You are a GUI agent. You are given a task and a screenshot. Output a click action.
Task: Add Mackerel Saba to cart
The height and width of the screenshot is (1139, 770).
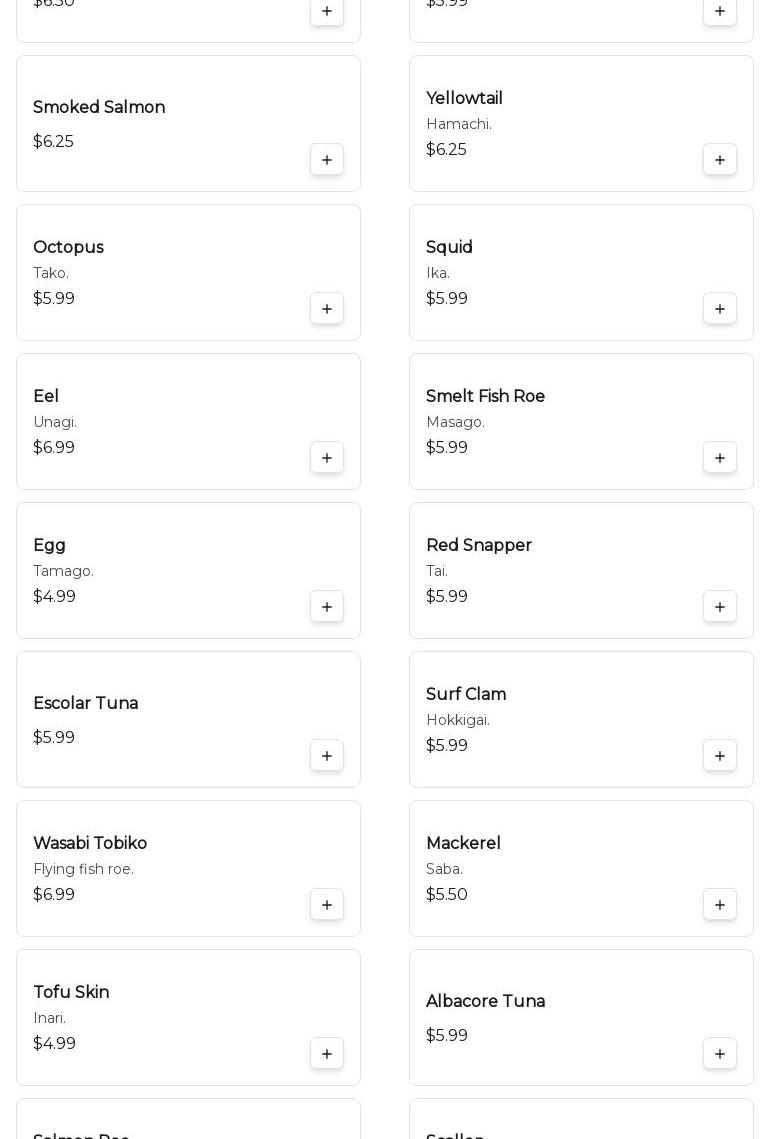[720, 905]
